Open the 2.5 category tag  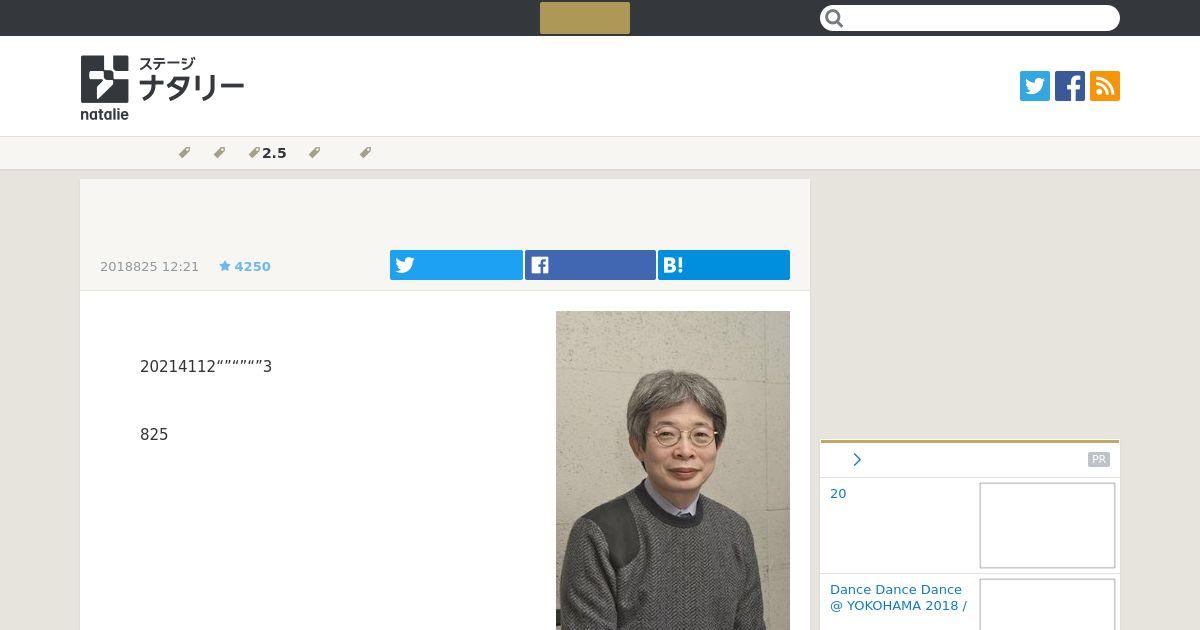click(x=268, y=153)
